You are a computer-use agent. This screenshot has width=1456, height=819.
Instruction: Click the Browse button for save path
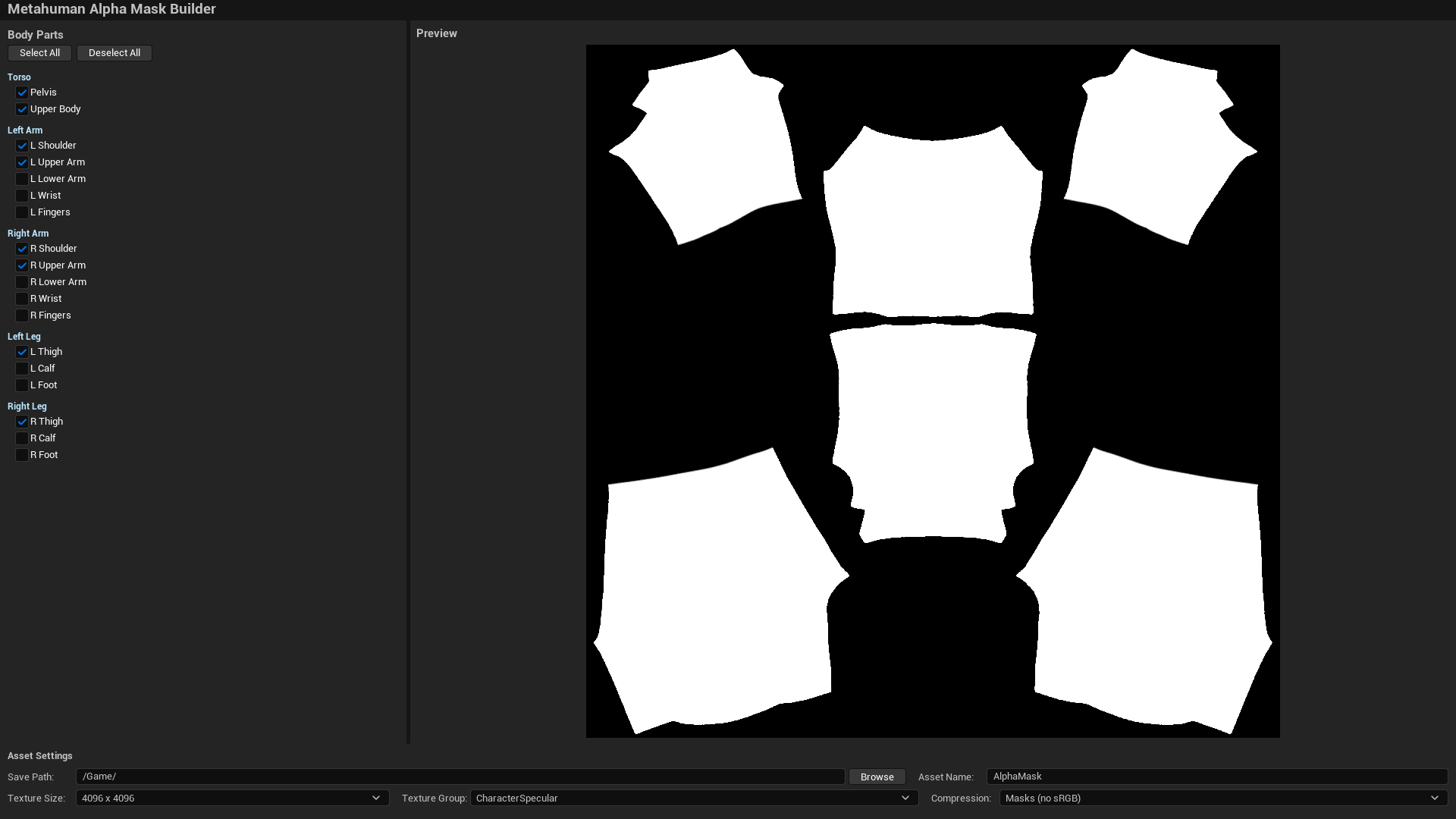tap(877, 777)
